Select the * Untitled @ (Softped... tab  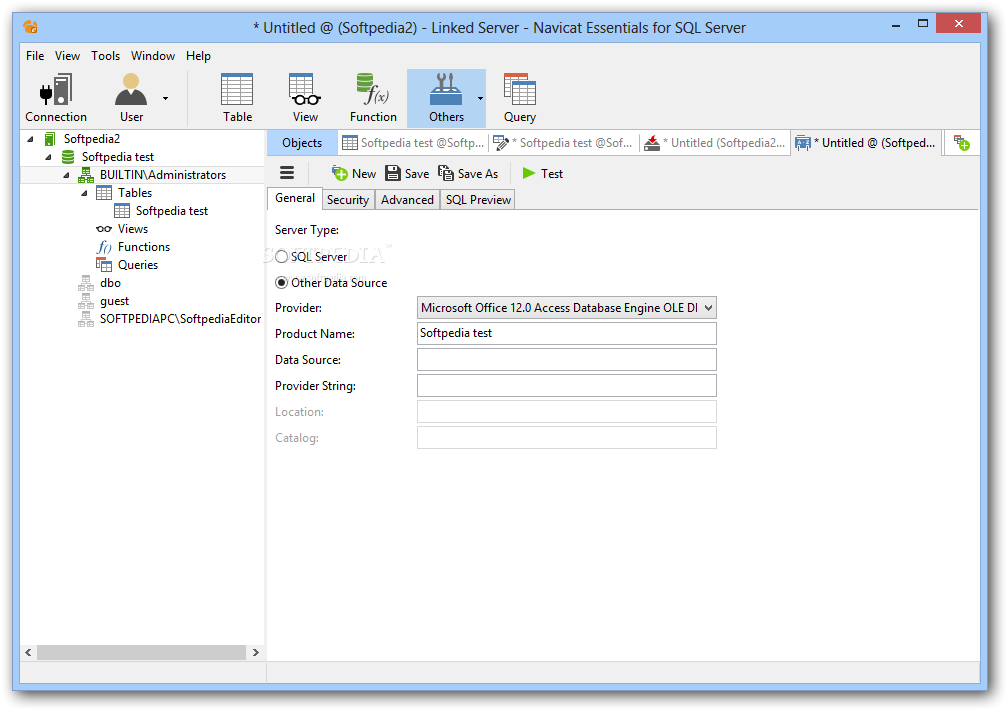[865, 143]
